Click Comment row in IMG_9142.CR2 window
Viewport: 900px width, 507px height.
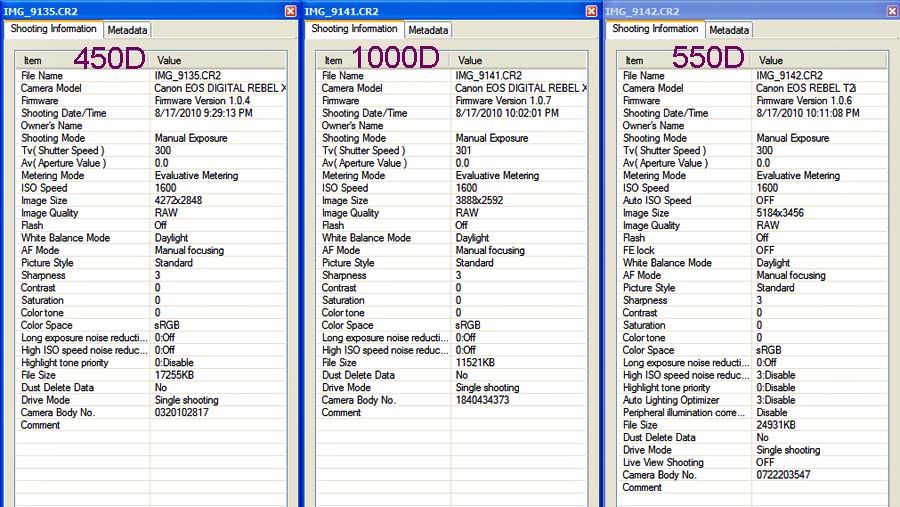(752, 487)
